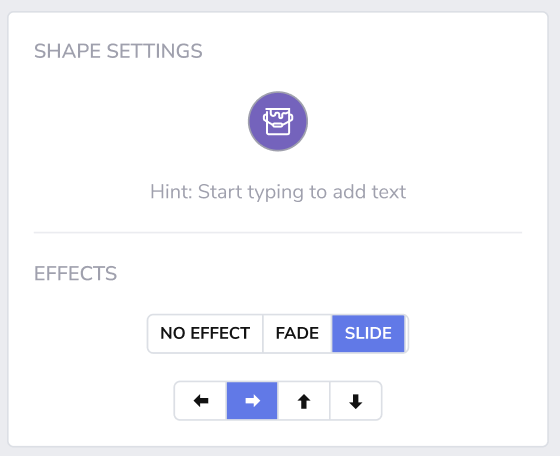Disable animation by choosing NO EFFECT
The width and height of the screenshot is (560, 456).
point(205,334)
